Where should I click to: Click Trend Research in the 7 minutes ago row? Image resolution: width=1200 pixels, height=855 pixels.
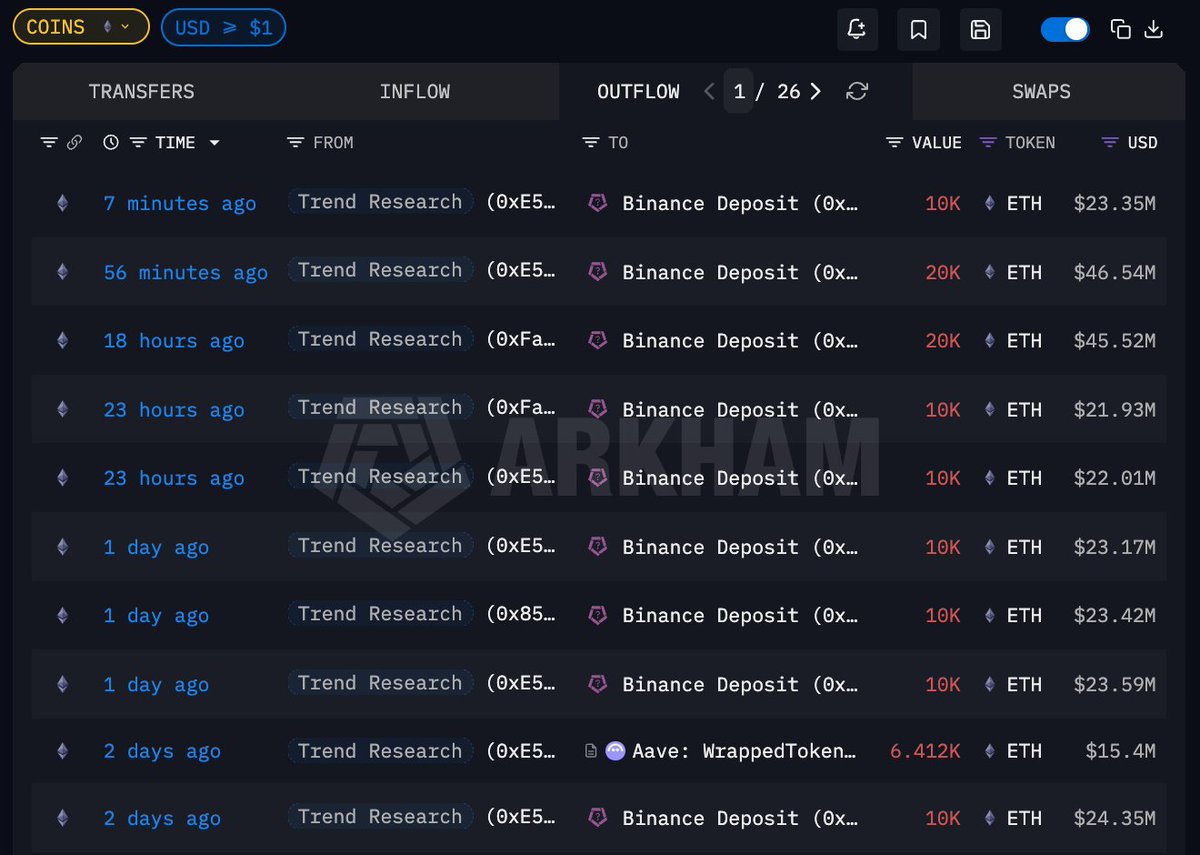[380, 202]
